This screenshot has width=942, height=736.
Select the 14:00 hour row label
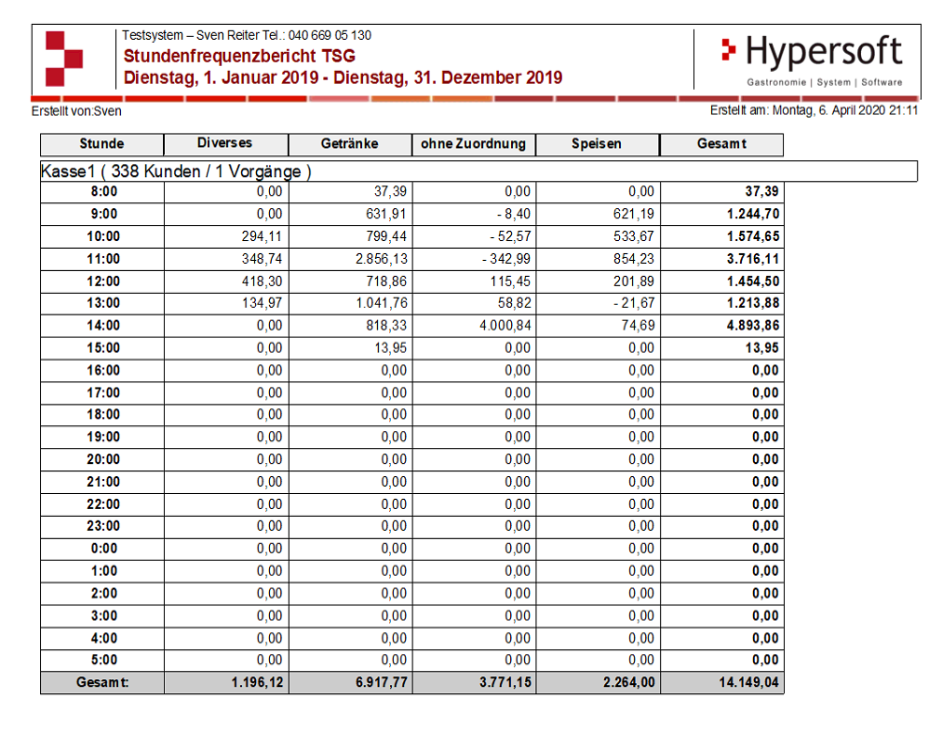coord(103,326)
